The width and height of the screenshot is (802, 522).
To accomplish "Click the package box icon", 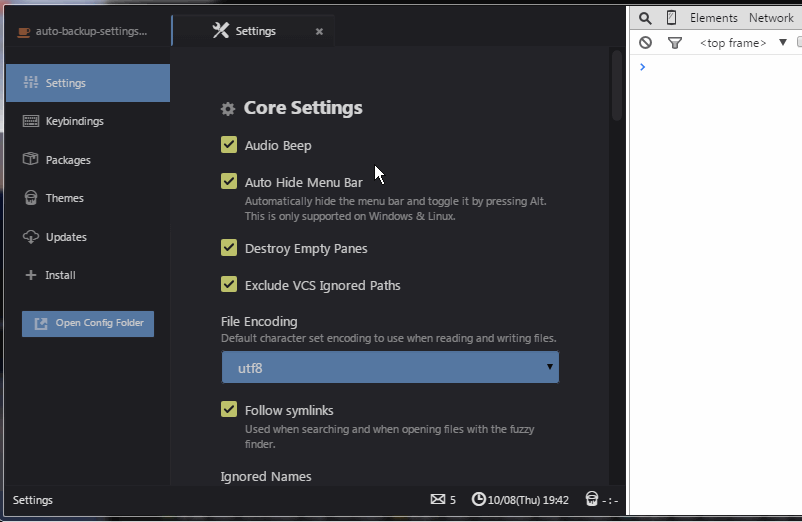I will pos(31,159).
